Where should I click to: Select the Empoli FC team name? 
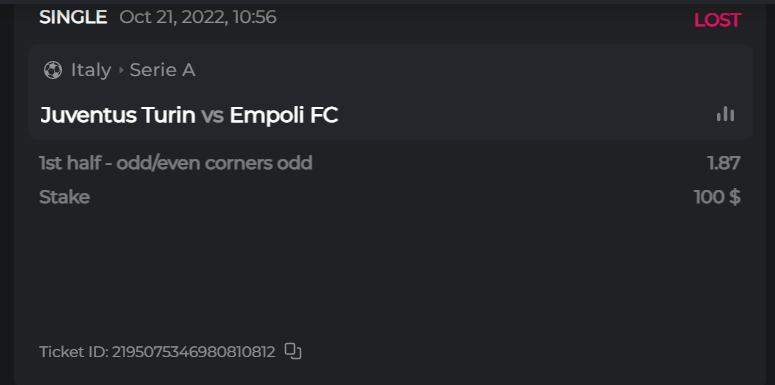[x=284, y=115]
